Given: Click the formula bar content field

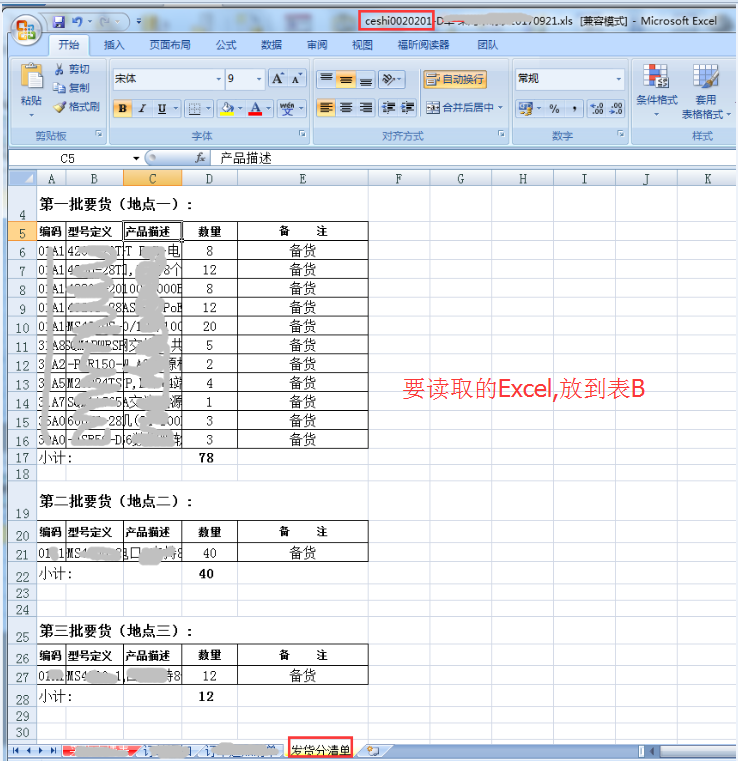Looking at the screenshot, I should [476, 158].
